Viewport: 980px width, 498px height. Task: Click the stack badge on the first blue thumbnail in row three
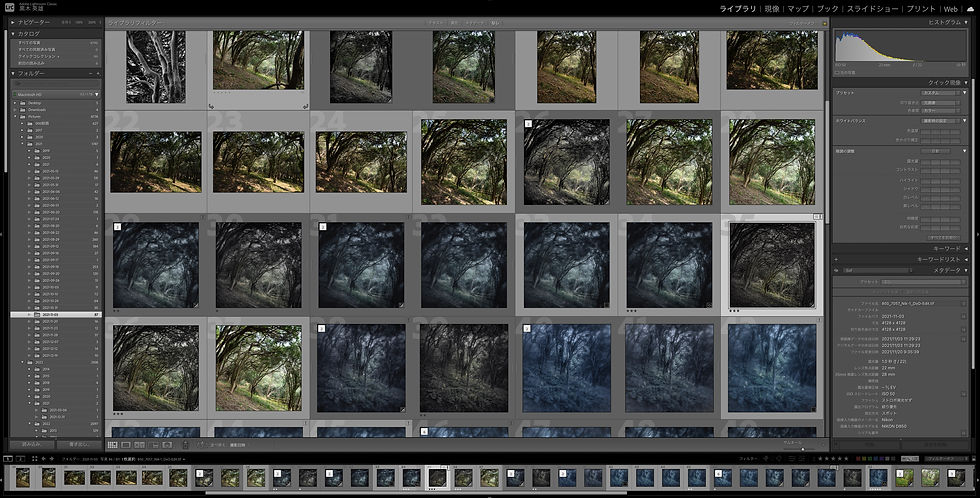[117, 227]
